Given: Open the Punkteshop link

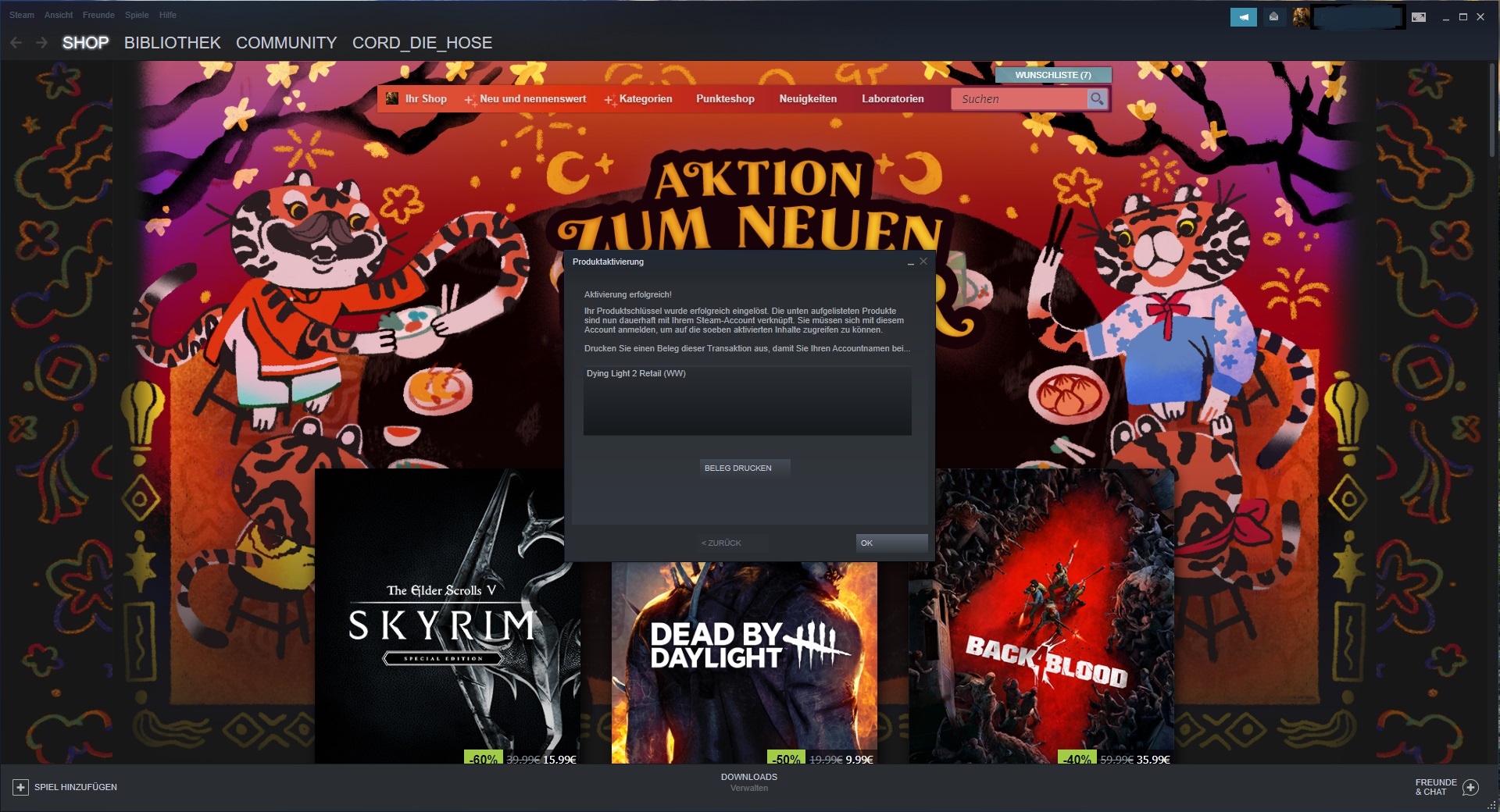Looking at the screenshot, I should click(x=726, y=98).
